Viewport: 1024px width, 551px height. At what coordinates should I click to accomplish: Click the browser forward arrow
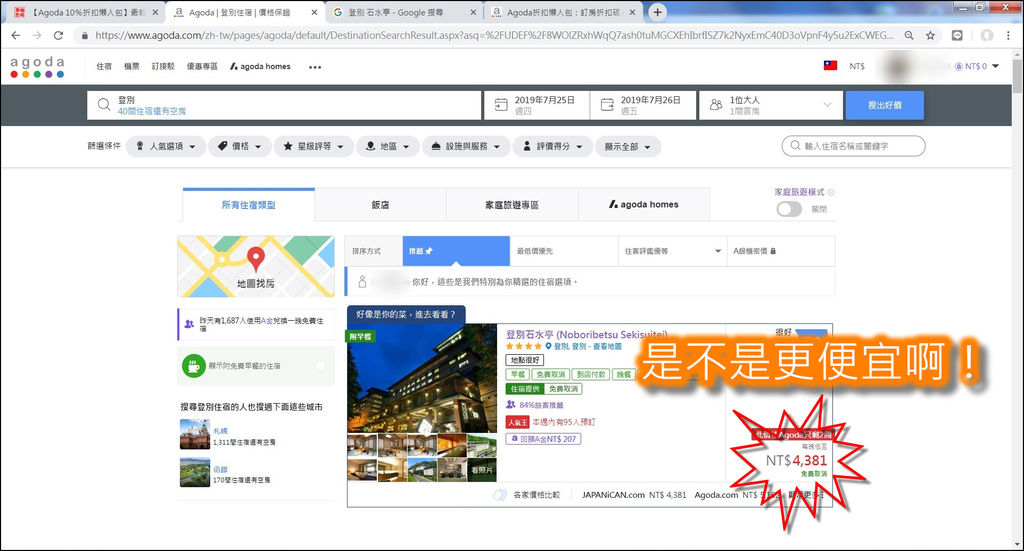point(37,35)
